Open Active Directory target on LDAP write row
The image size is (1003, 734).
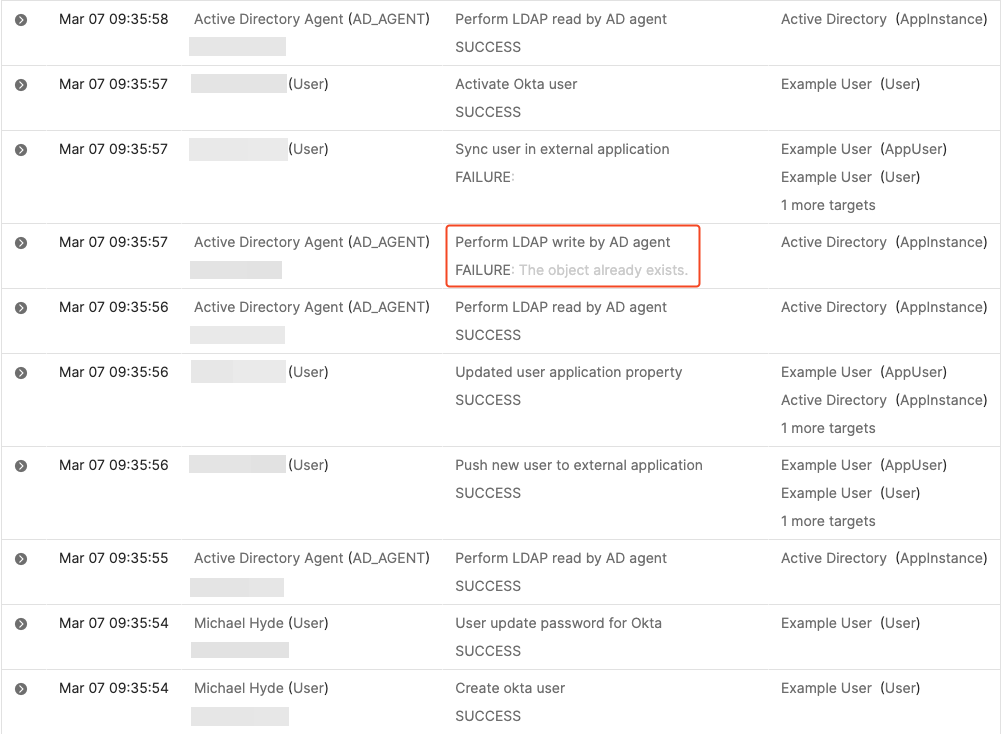833,242
